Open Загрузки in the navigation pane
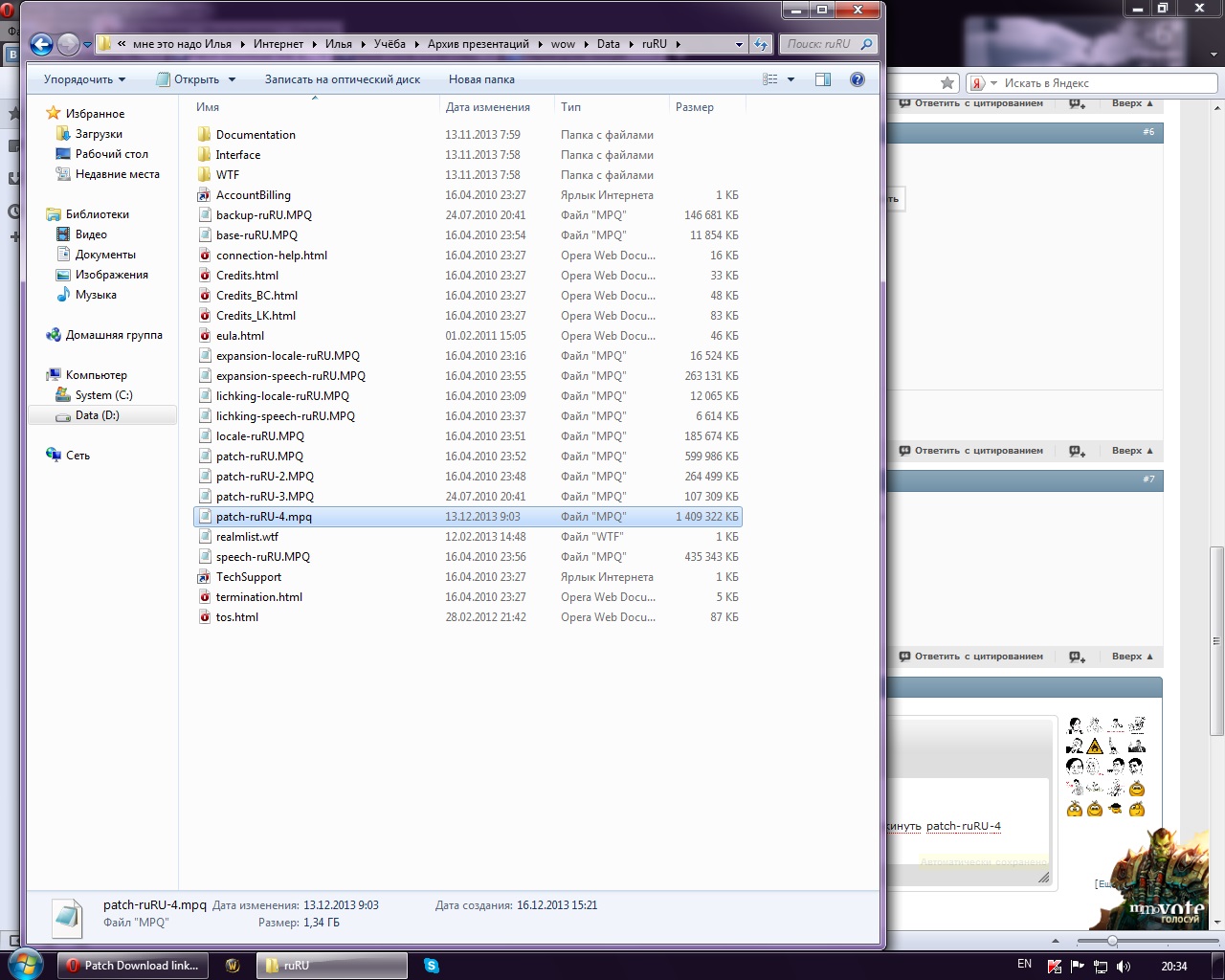The image size is (1225, 980). coord(99,134)
